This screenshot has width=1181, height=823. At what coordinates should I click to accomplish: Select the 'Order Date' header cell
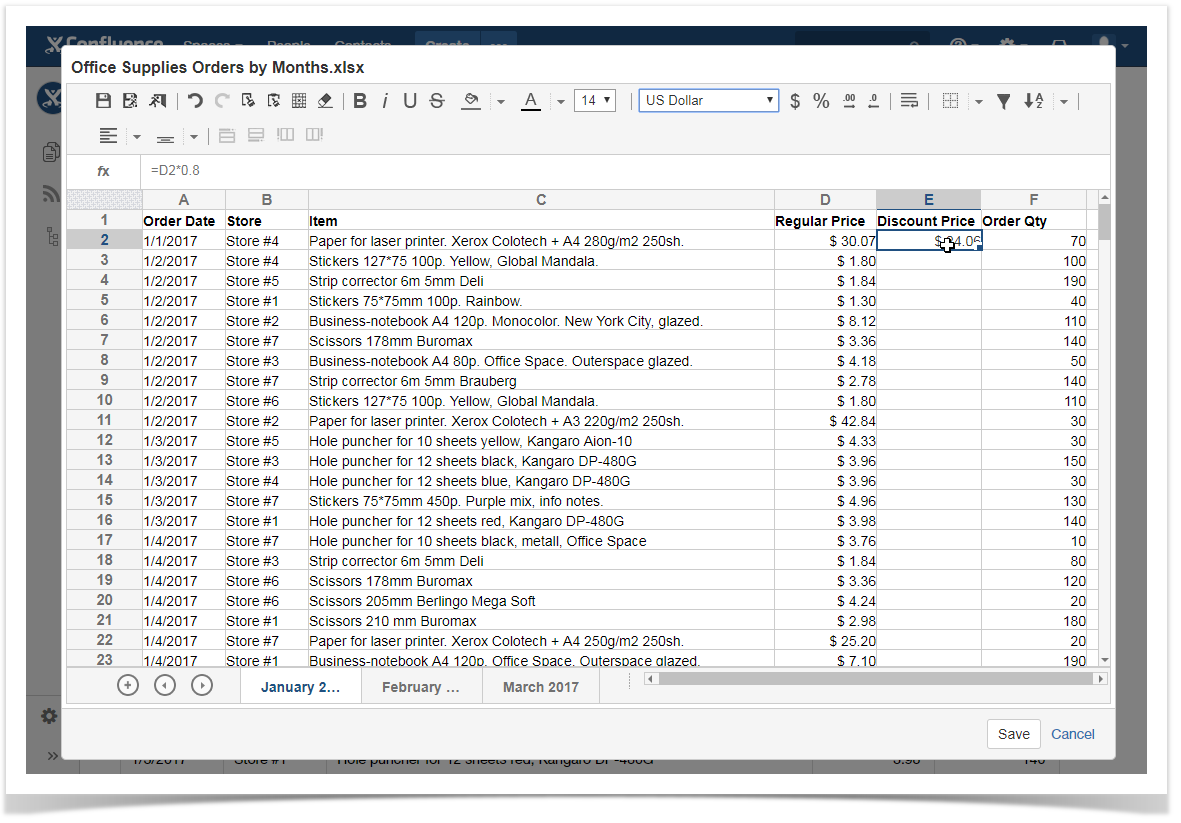tap(184, 221)
